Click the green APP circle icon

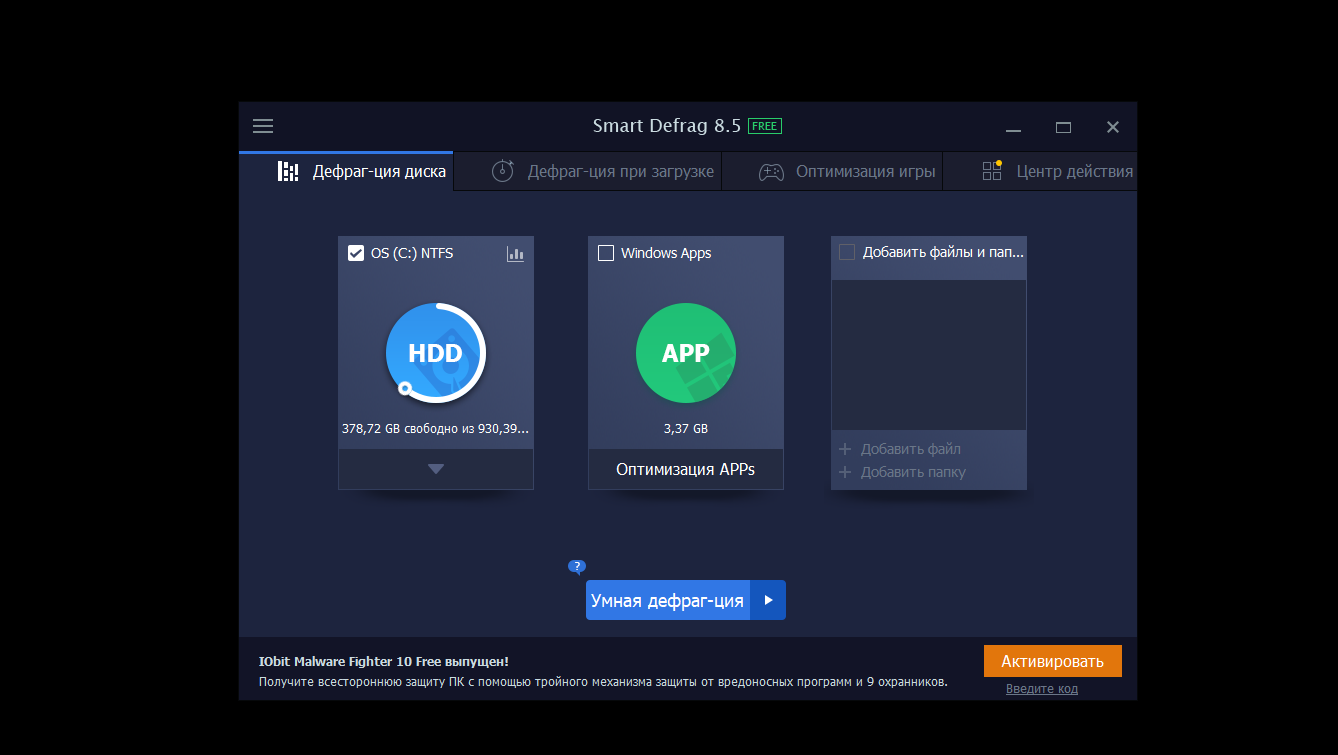[685, 353]
